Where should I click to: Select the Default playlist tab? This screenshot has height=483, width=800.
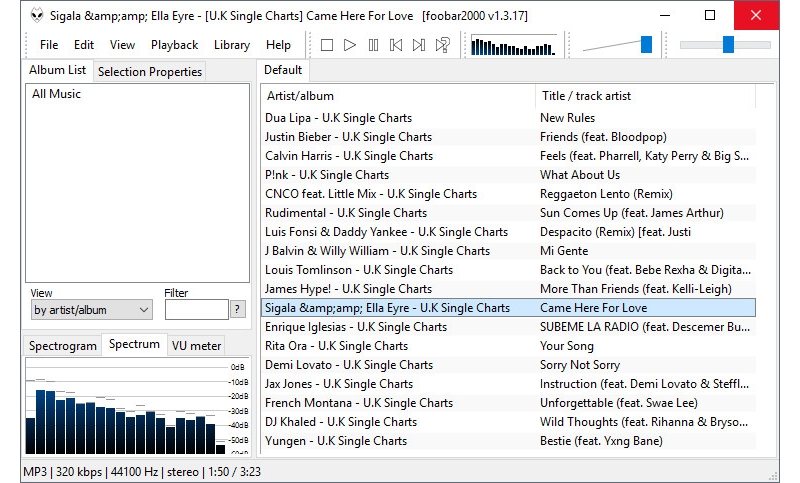pyautogui.click(x=283, y=70)
